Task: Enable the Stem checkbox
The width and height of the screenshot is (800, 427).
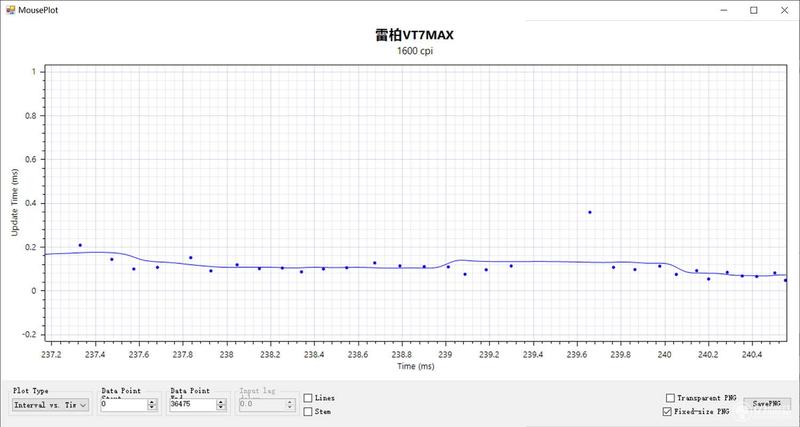Action: point(308,412)
